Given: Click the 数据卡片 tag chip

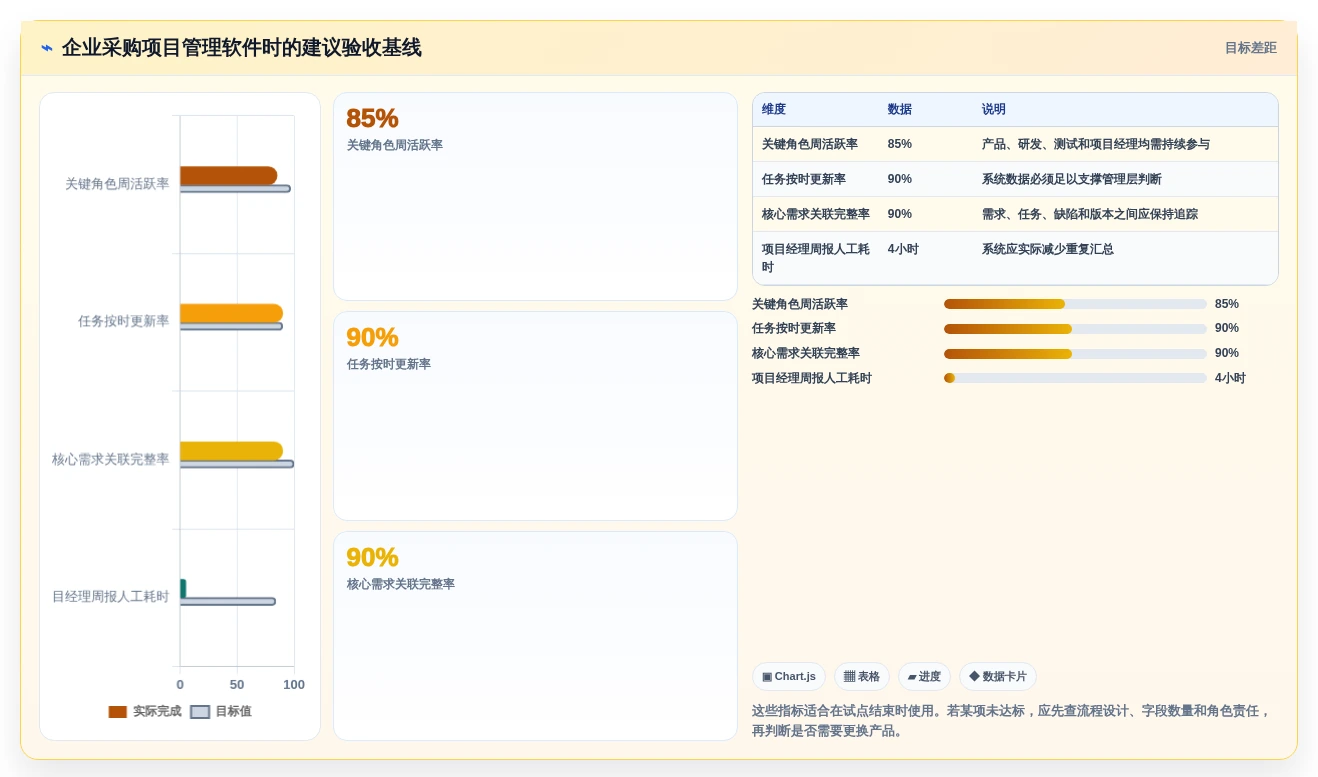Looking at the screenshot, I should click(998, 676).
